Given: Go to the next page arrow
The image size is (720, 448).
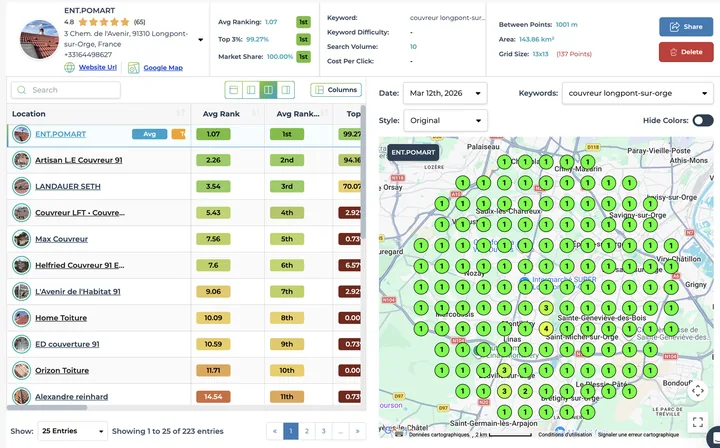Looking at the screenshot, I should tap(357, 431).
